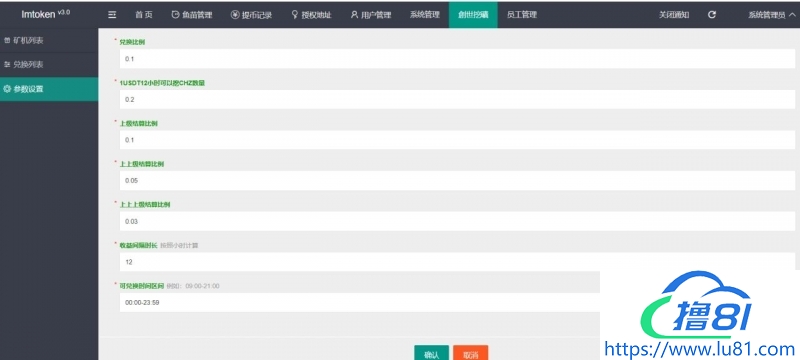Open 用户管理 in the top navigation
800x360 pixels.
pos(371,15)
